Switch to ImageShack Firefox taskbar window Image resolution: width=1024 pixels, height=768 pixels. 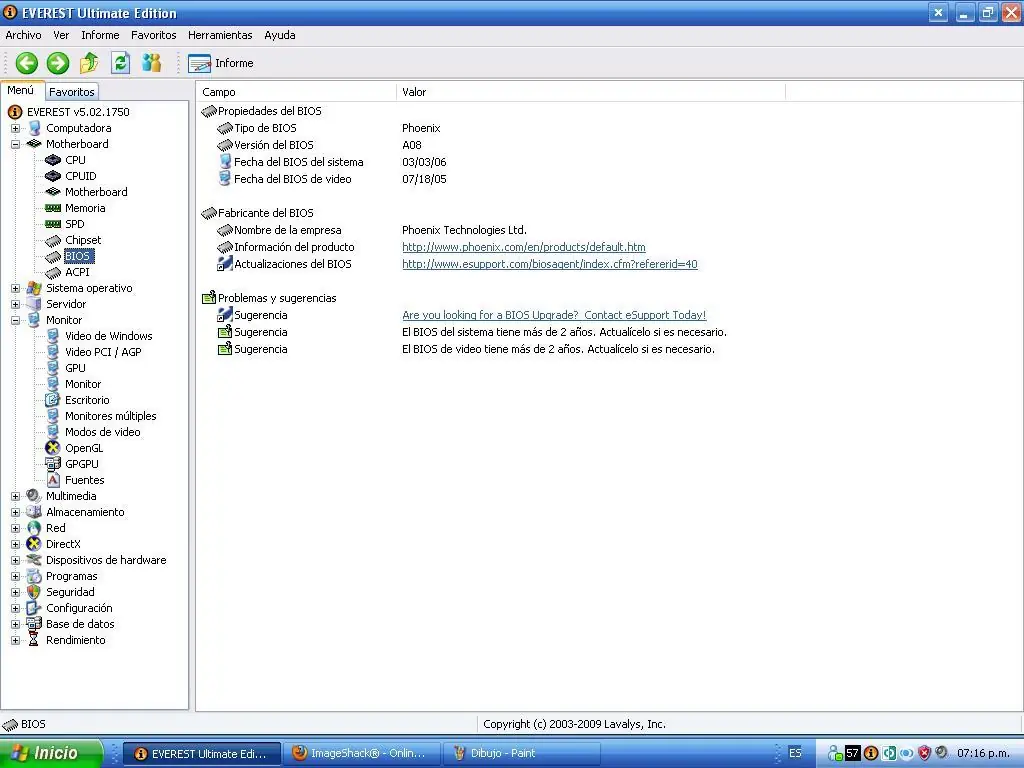tap(361, 753)
